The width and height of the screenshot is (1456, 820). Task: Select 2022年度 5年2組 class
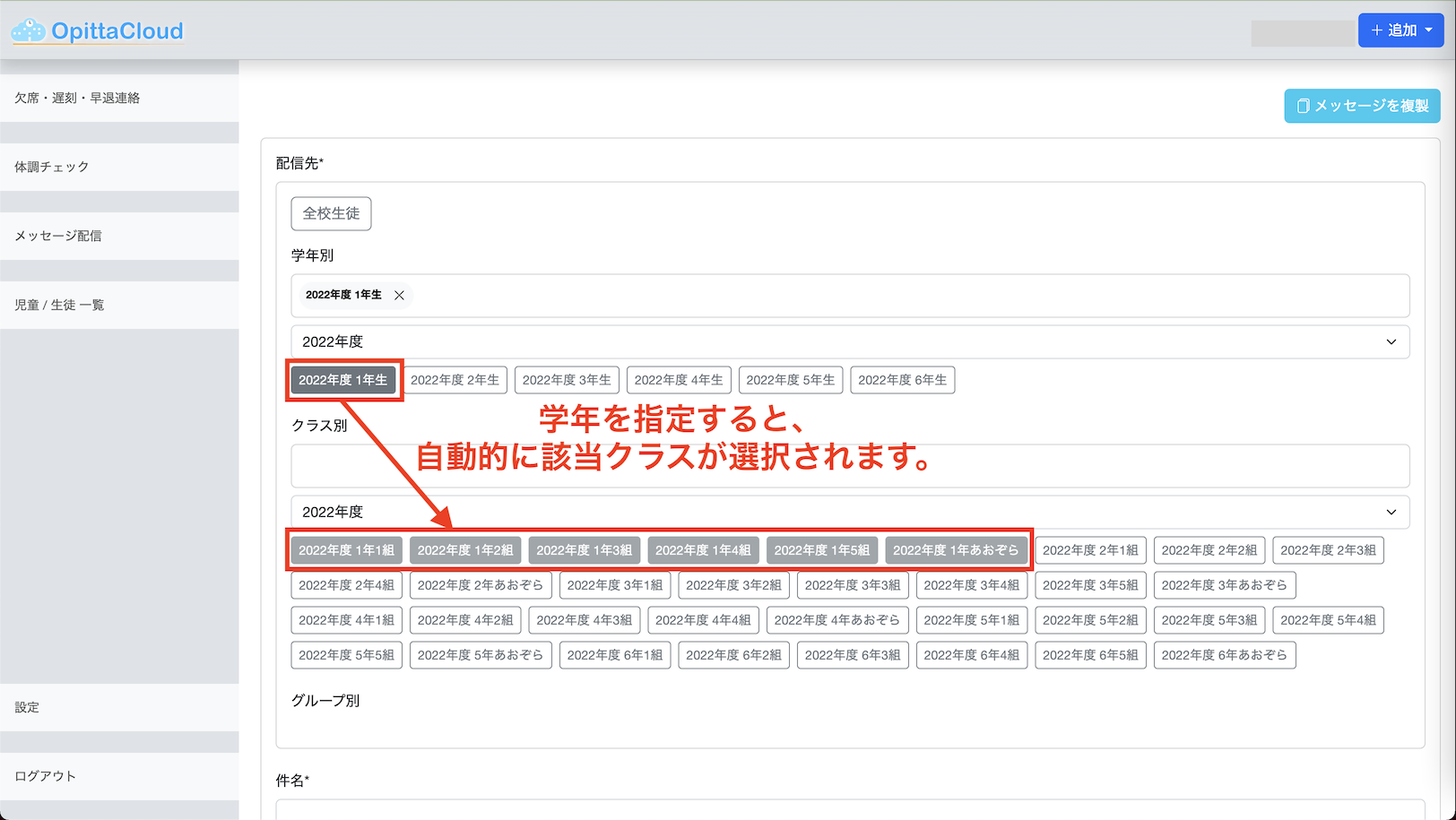point(1090,620)
